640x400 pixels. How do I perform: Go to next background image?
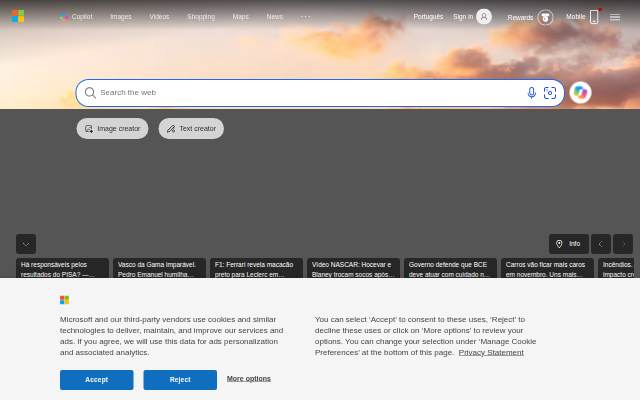[x=623, y=244]
